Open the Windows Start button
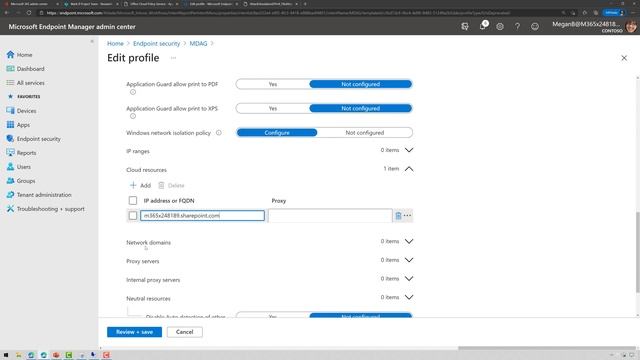Viewport: 640px width, 360px height. 6,355
